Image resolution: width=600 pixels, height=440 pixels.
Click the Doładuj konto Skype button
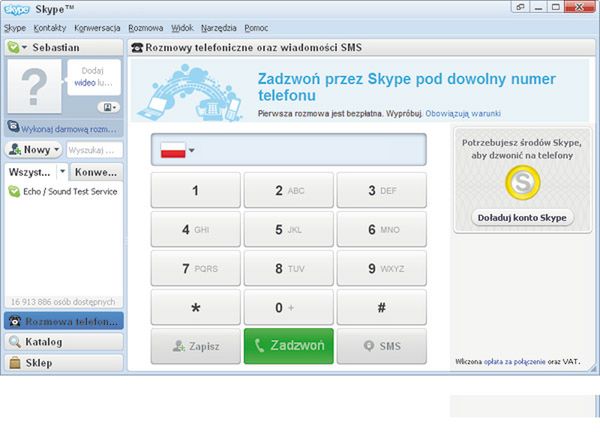pyautogui.click(x=522, y=218)
